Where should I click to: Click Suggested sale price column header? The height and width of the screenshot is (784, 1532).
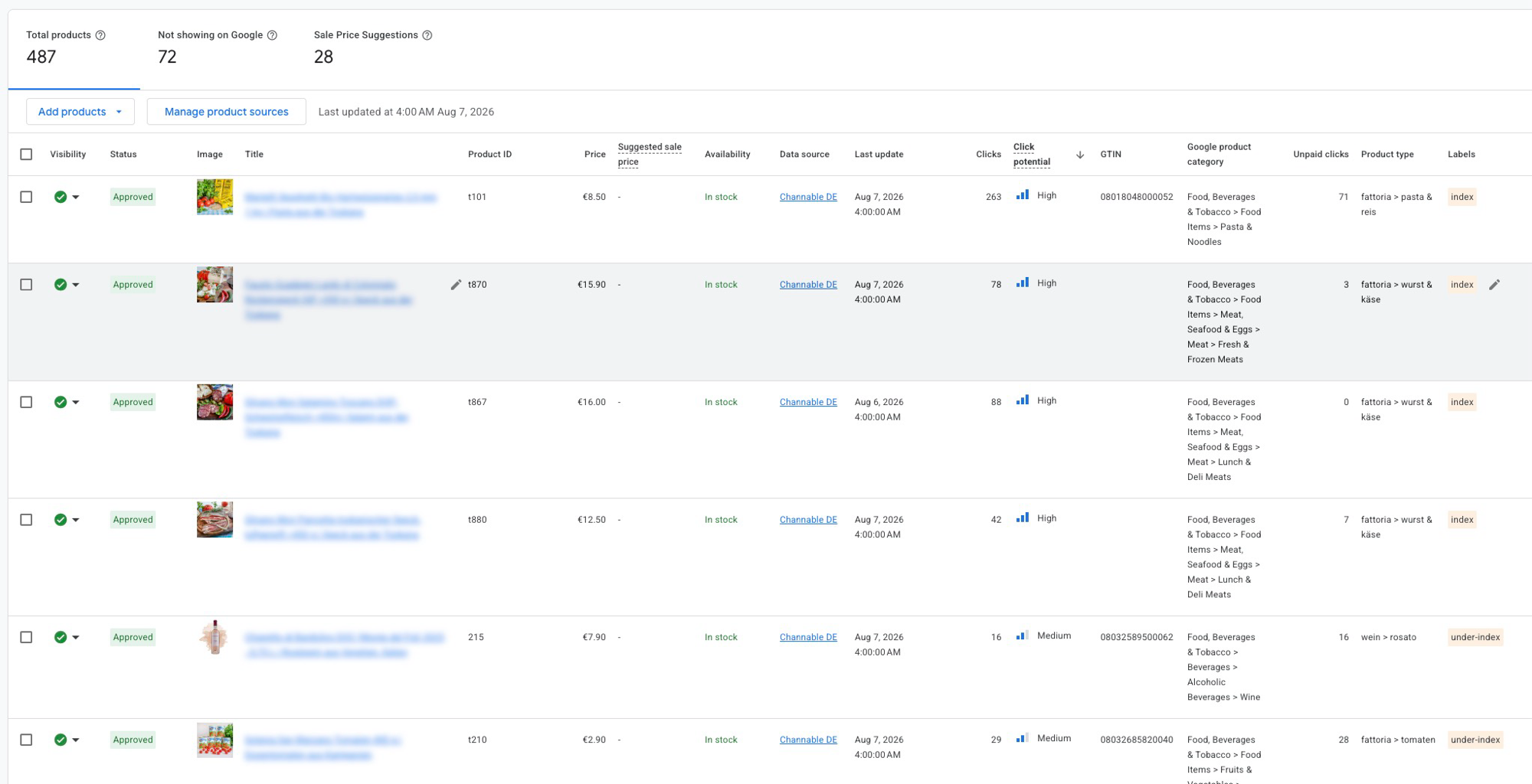coord(650,155)
